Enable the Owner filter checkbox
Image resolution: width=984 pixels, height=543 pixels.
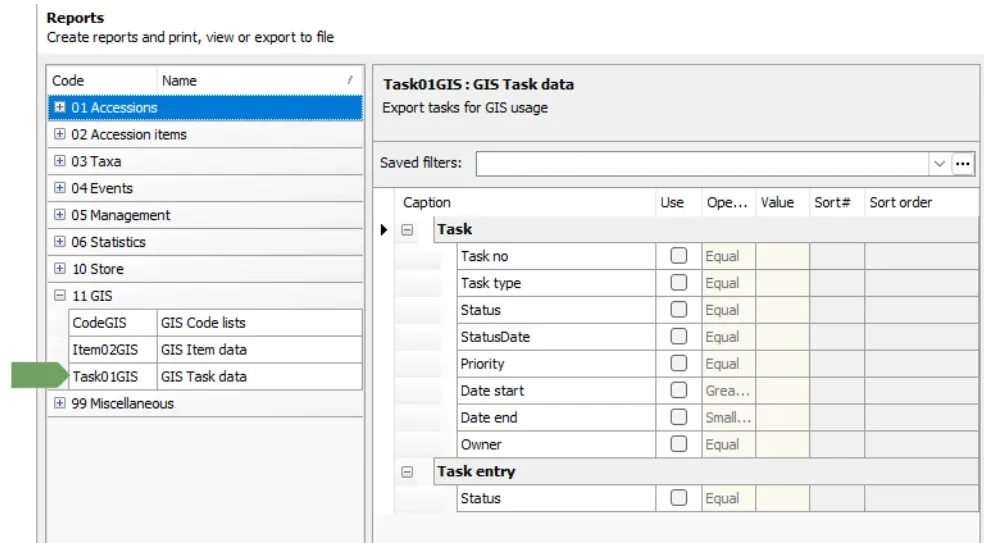pos(678,444)
